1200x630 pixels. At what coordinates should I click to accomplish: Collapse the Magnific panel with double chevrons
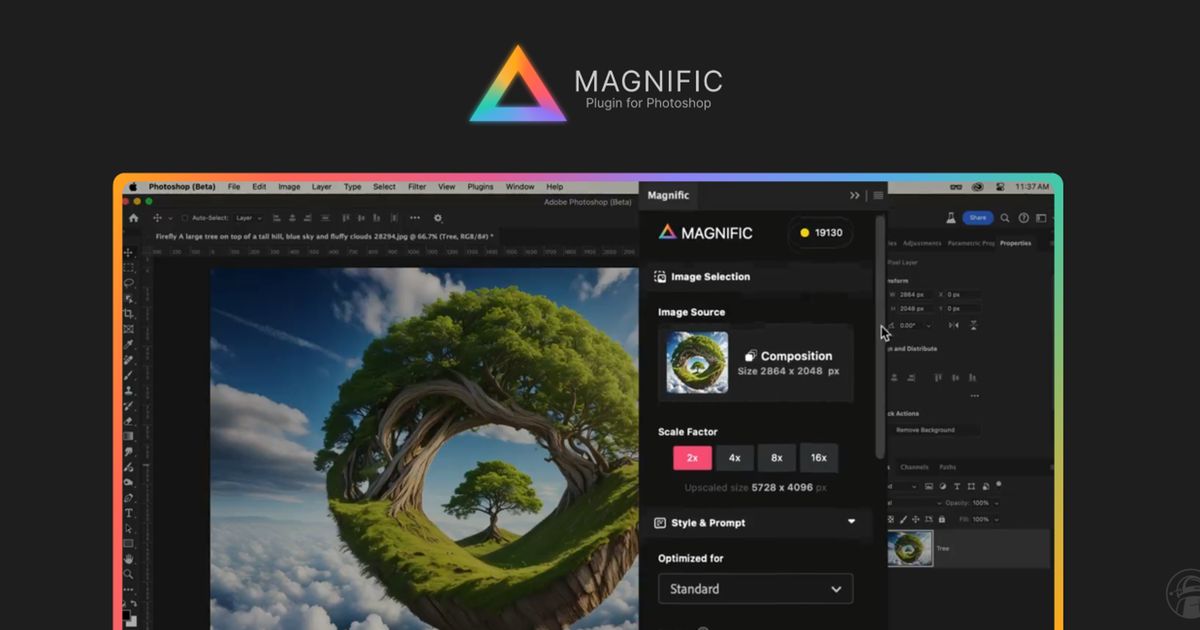[855, 195]
